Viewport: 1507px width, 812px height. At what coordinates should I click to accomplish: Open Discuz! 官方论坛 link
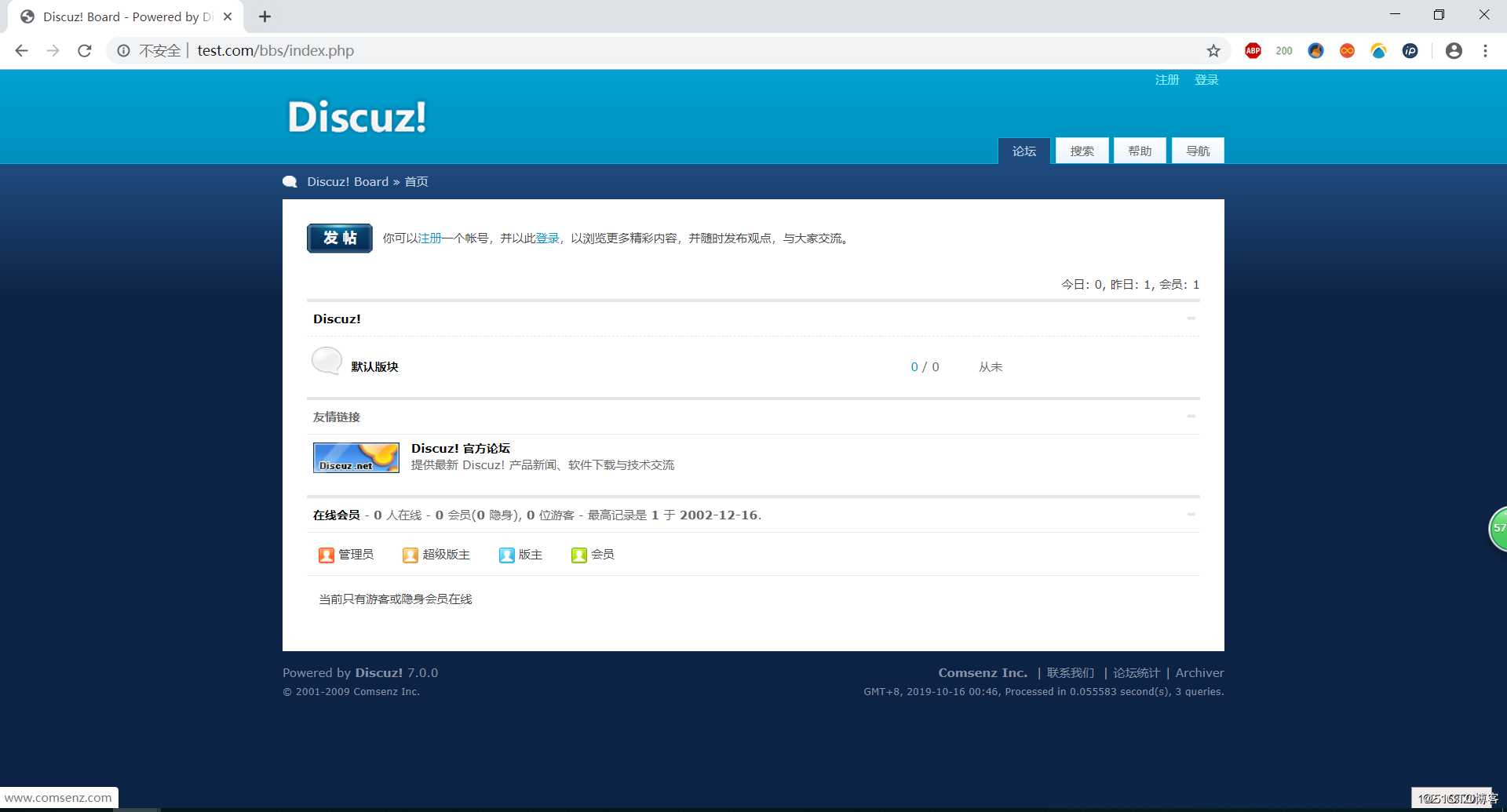[461, 449]
